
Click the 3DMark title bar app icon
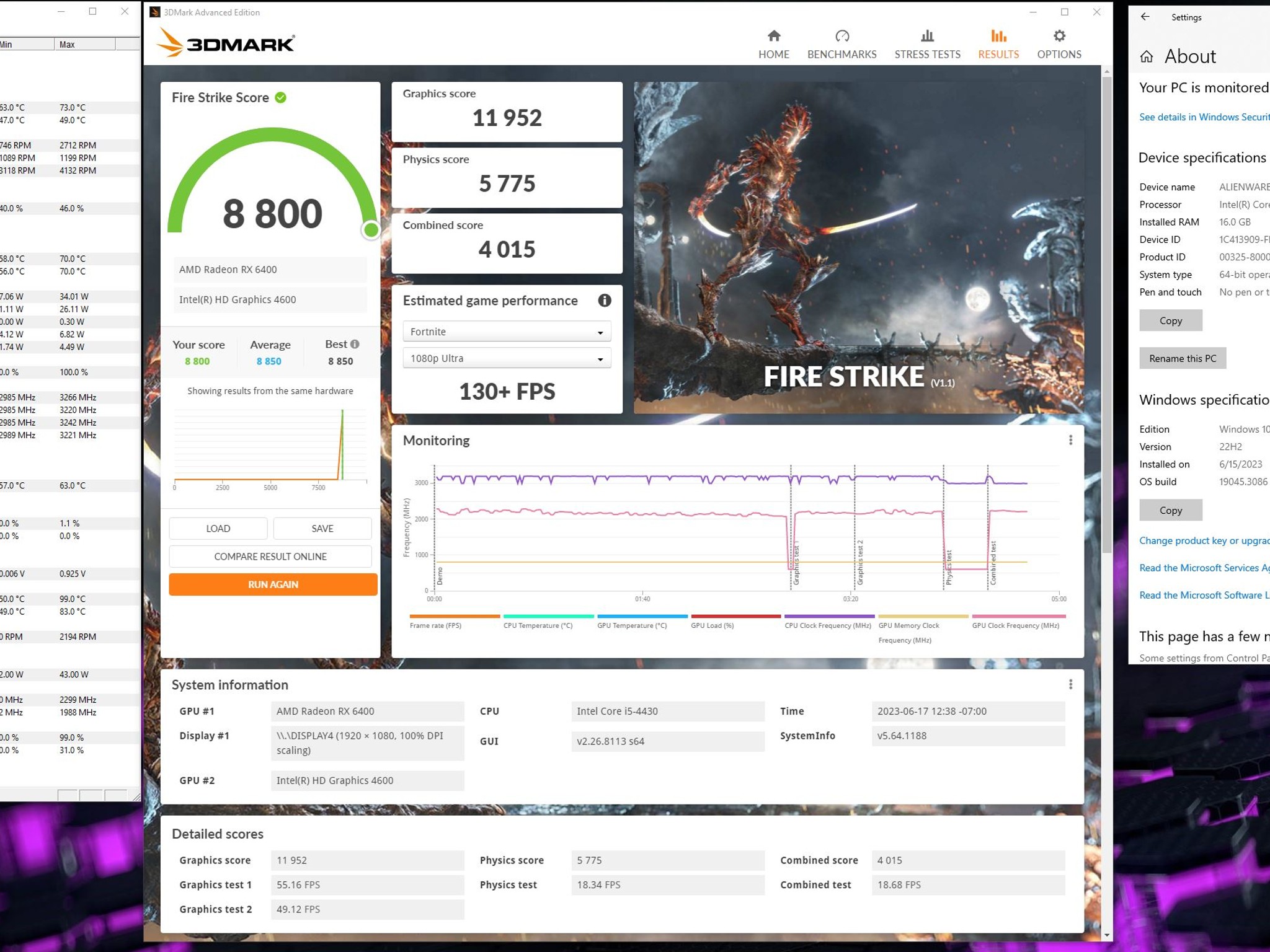155,12
